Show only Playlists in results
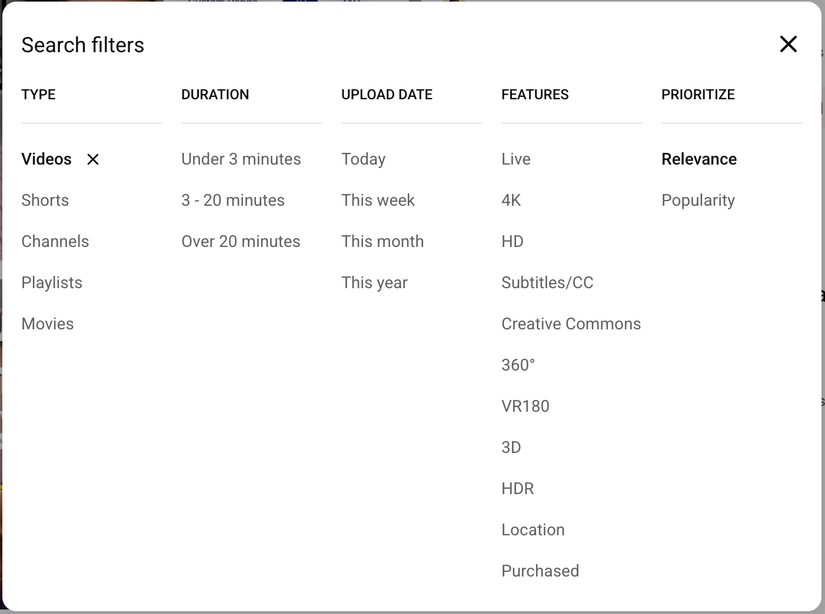 point(52,282)
